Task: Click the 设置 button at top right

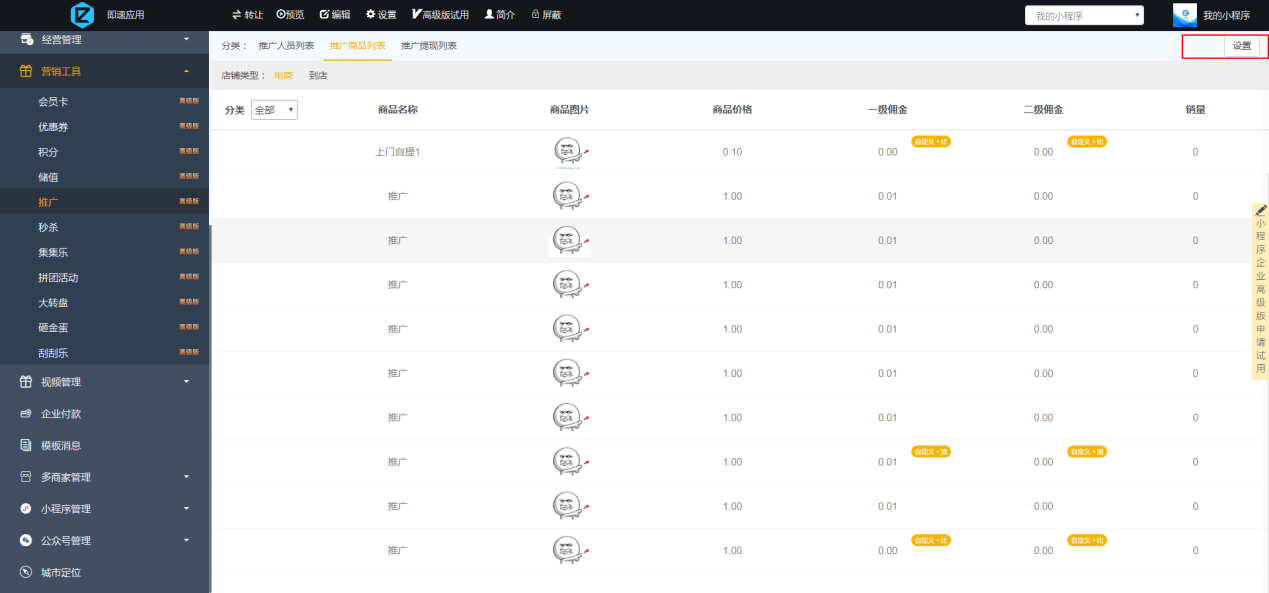Action: (x=1241, y=46)
